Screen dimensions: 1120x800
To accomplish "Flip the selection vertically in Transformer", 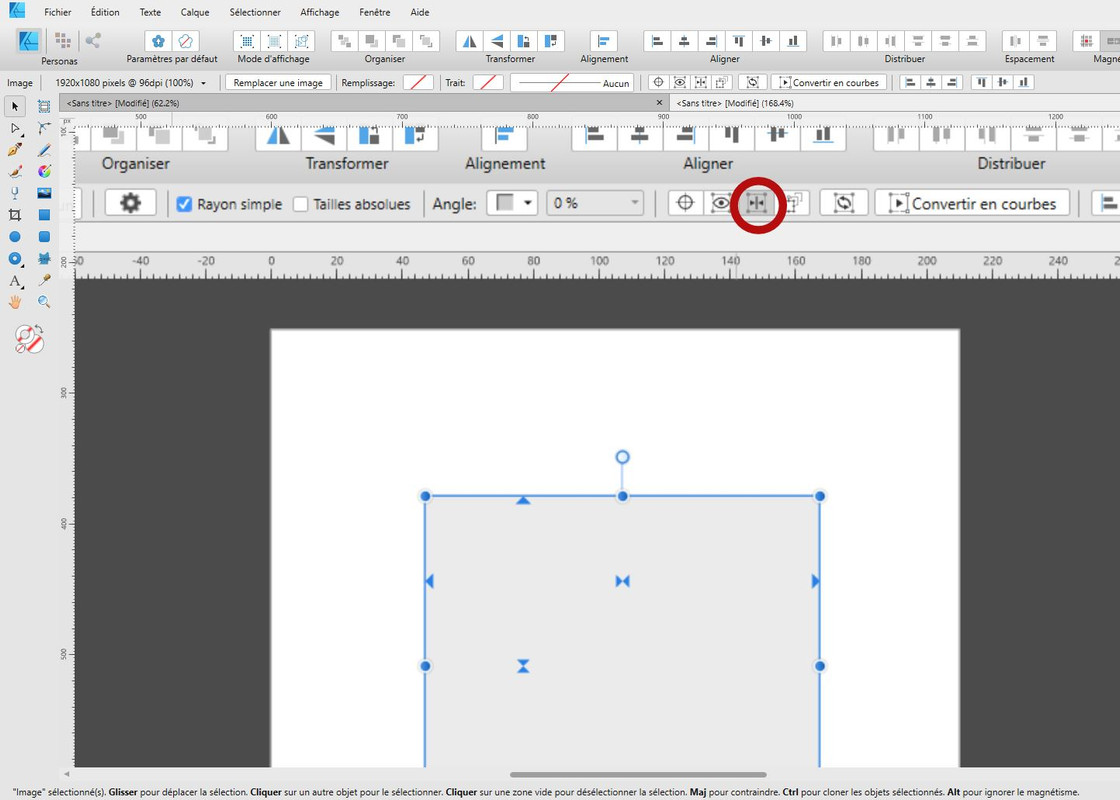I will [496, 41].
